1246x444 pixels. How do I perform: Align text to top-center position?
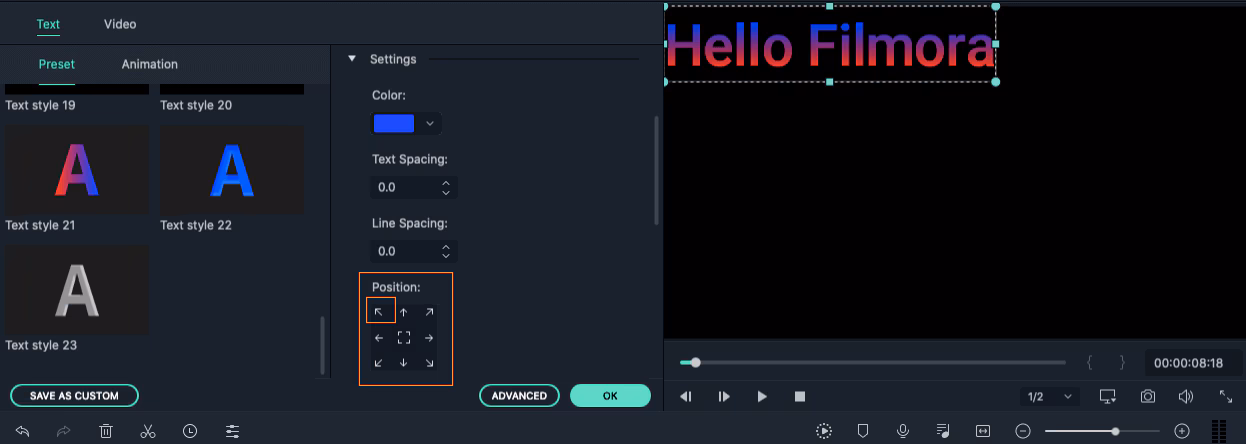click(x=403, y=312)
